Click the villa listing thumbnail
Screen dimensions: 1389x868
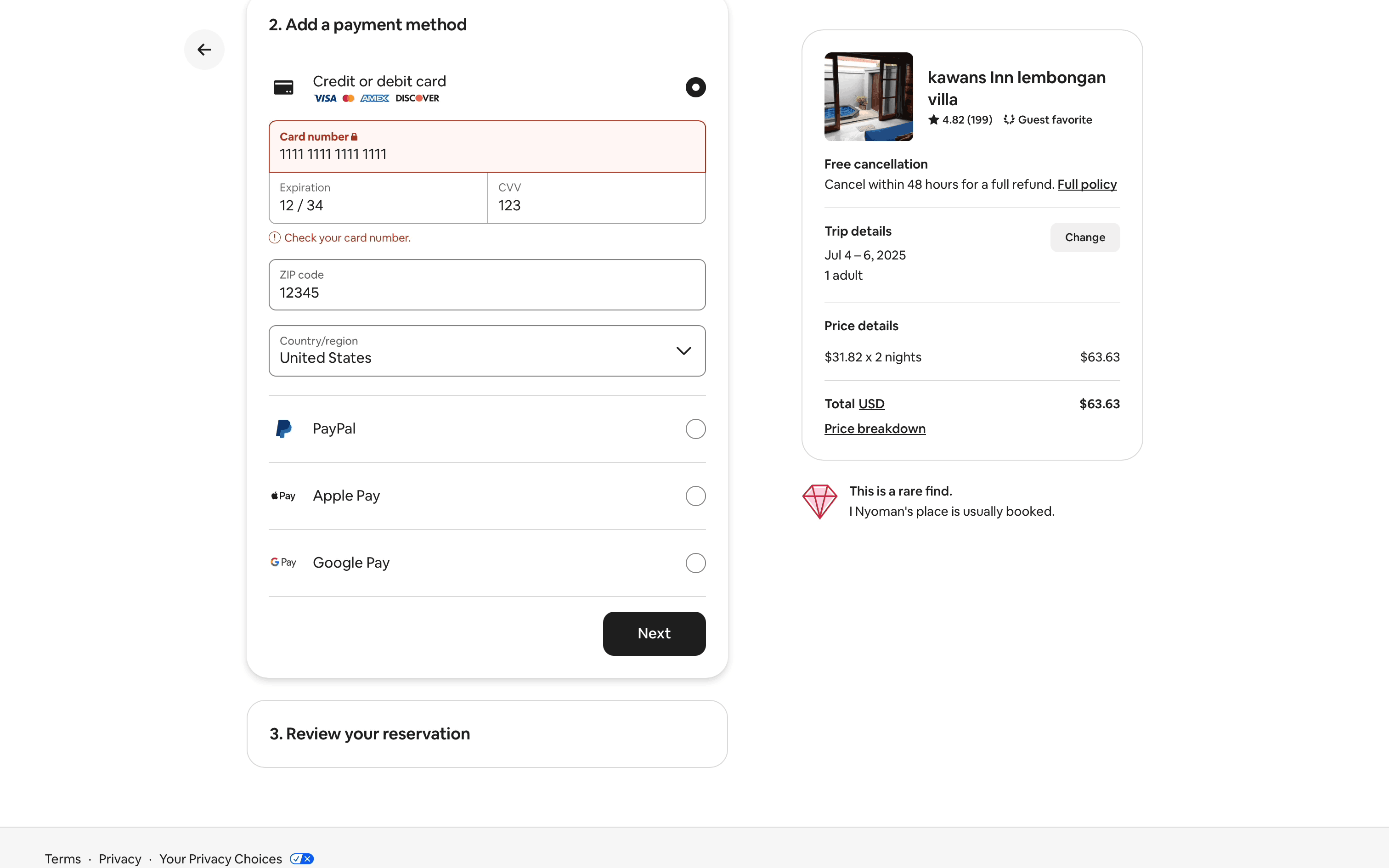pos(868,96)
